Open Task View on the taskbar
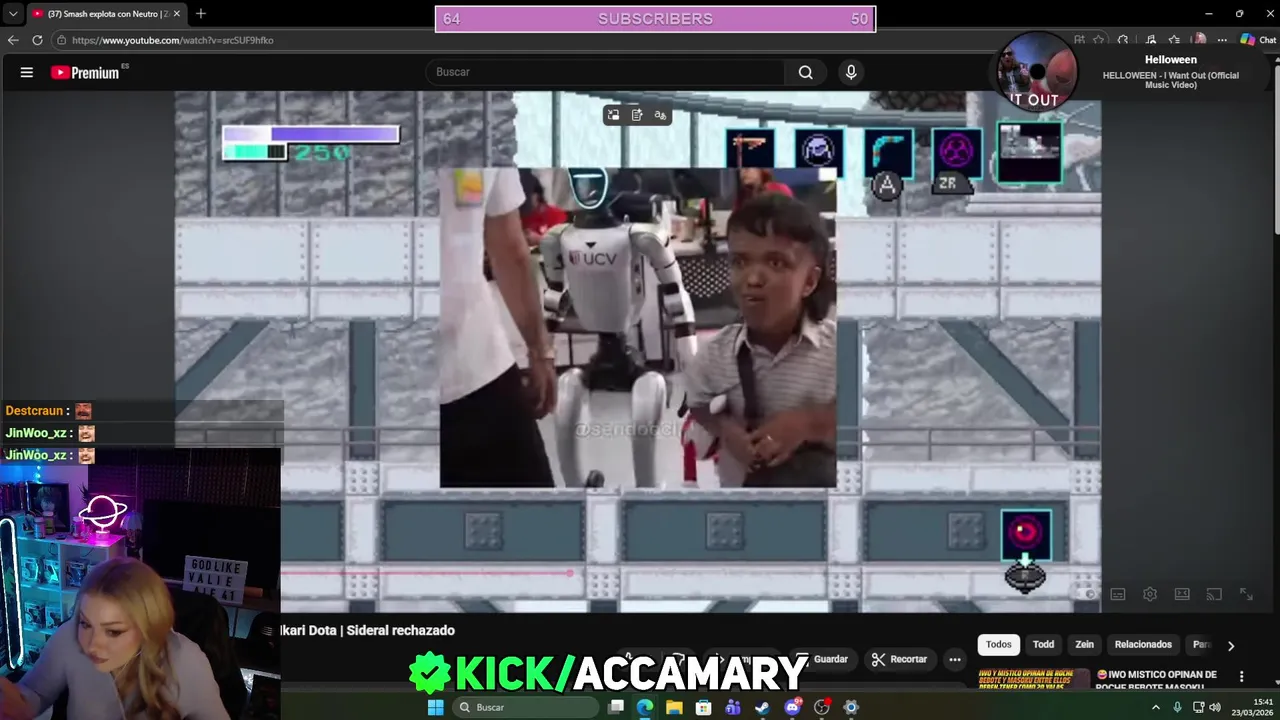Image resolution: width=1280 pixels, height=720 pixels. pos(616,707)
